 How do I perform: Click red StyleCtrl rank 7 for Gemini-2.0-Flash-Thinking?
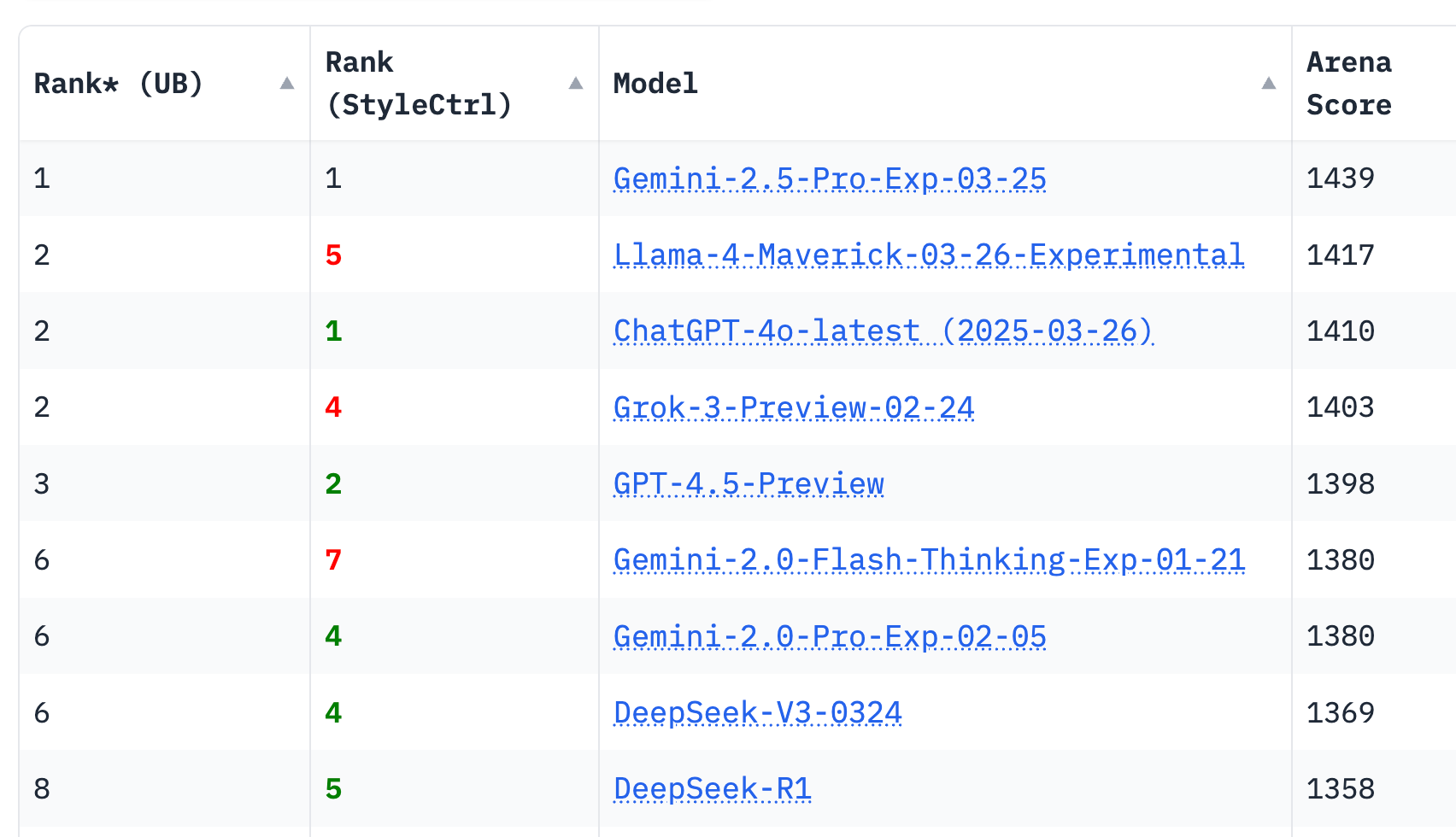(333, 559)
